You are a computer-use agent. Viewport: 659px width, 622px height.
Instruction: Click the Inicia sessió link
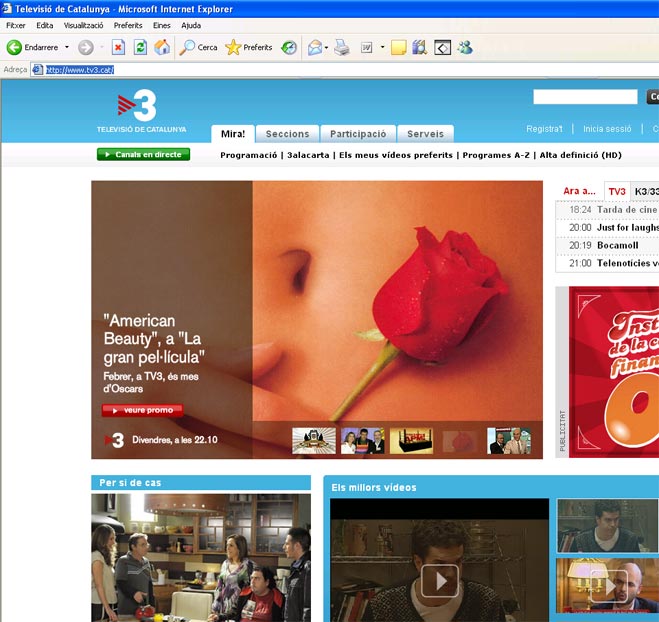point(607,129)
